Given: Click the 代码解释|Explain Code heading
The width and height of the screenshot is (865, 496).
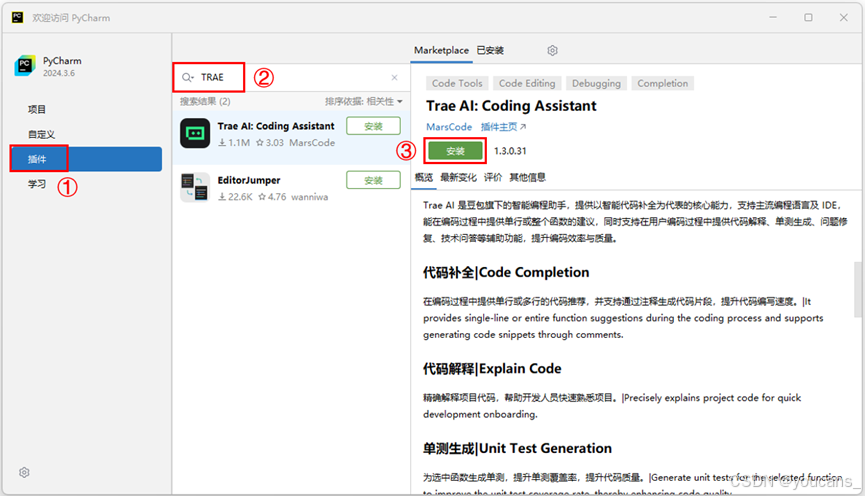Looking at the screenshot, I should point(492,369).
